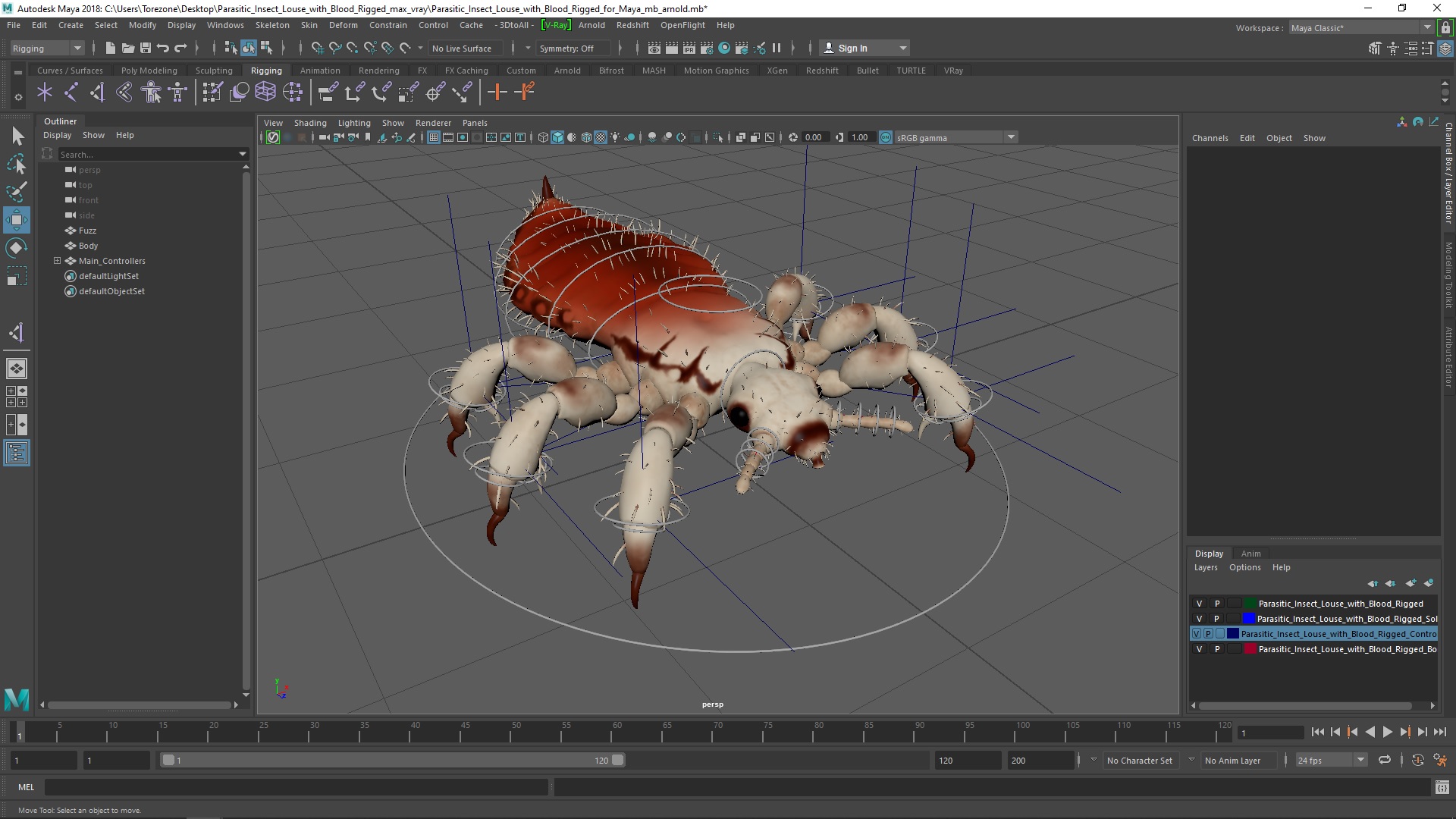Click the Create Lattice shelf icon
Screen dimensions: 1456x819
pos(265,93)
